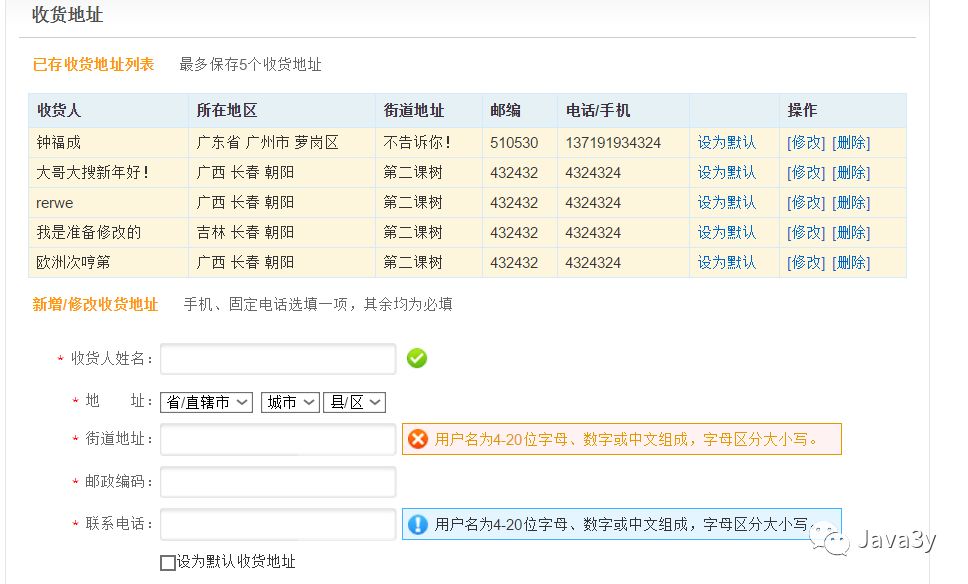Click 删除 for the 钟福成 row
Screen dimensions: 968x584
[x=851, y=143]
